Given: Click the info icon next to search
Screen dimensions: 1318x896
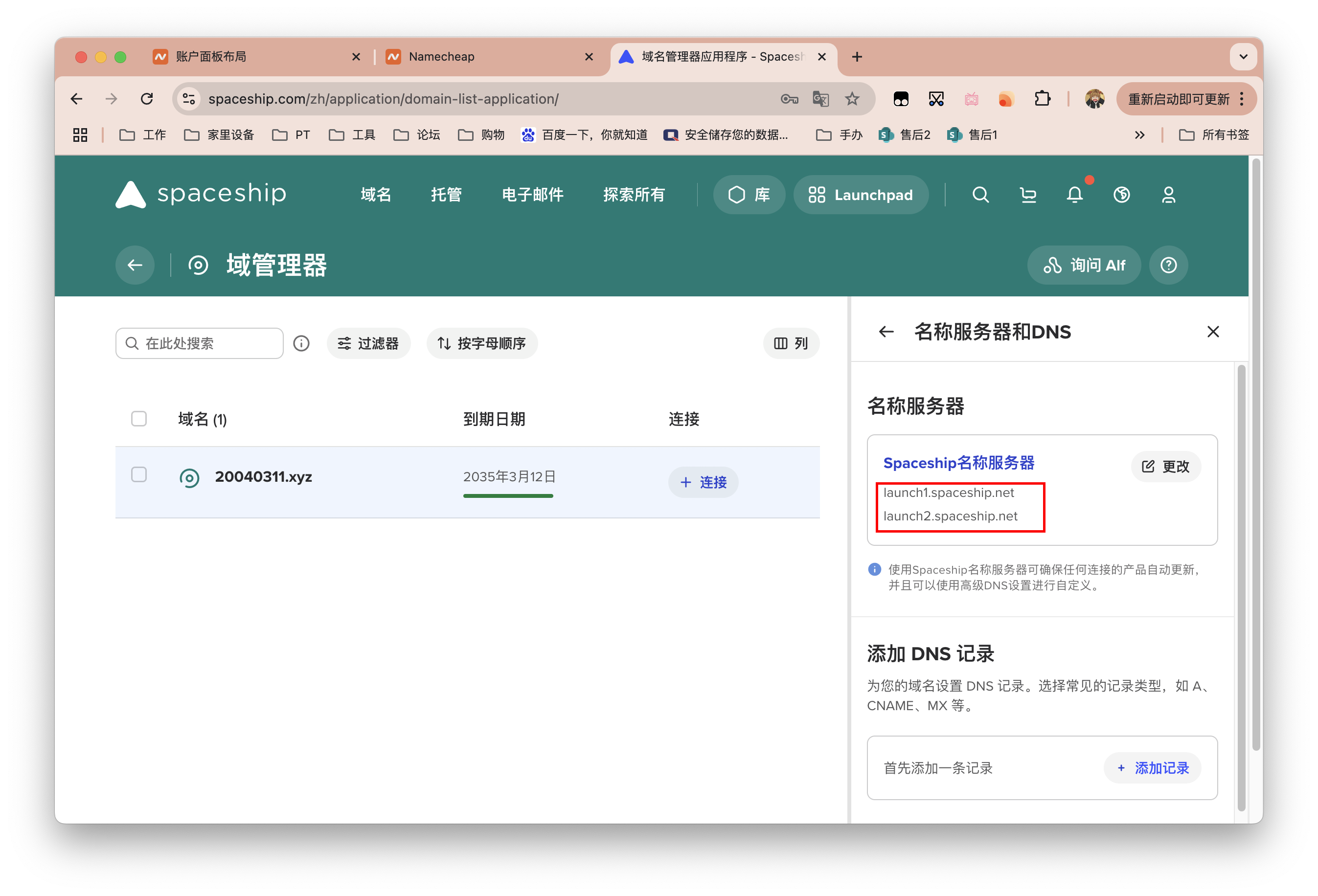Looking at the screenshot, I should coord(301,343).
